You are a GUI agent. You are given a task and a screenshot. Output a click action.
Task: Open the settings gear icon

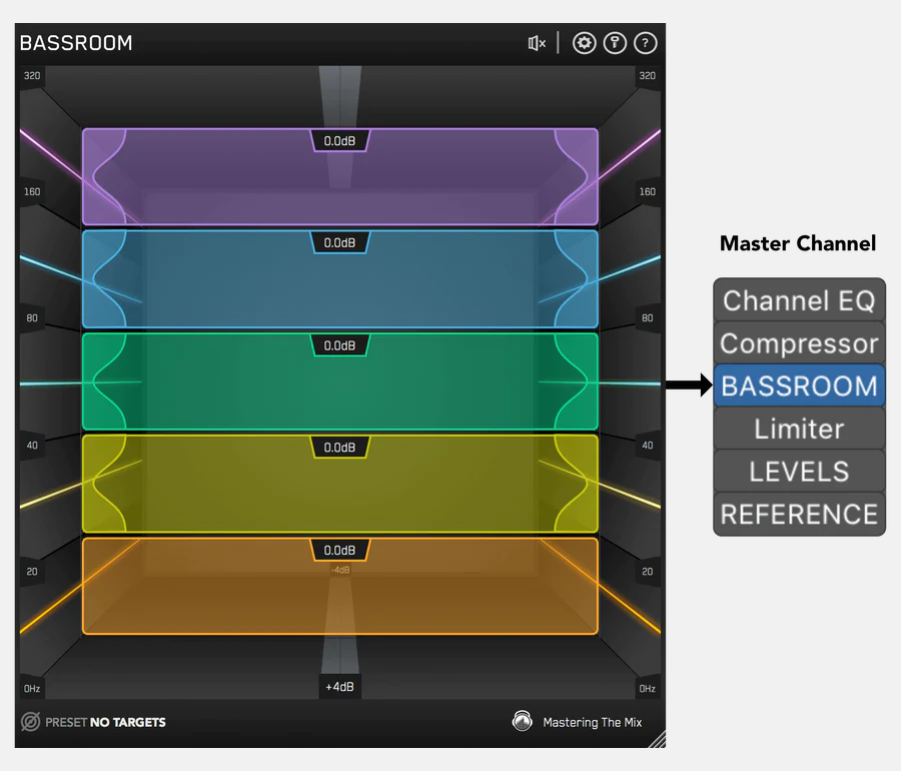click(584, 43)
